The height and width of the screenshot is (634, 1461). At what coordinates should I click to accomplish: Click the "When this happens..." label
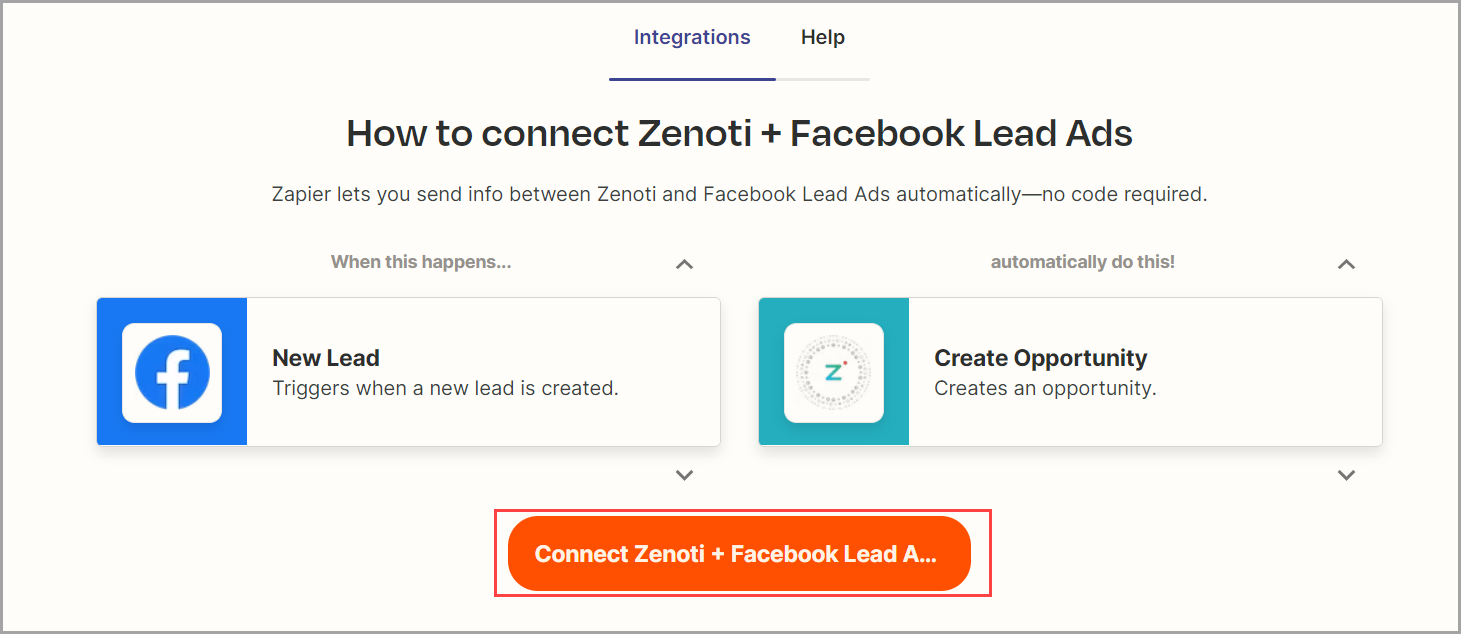(x=421, y=262)
